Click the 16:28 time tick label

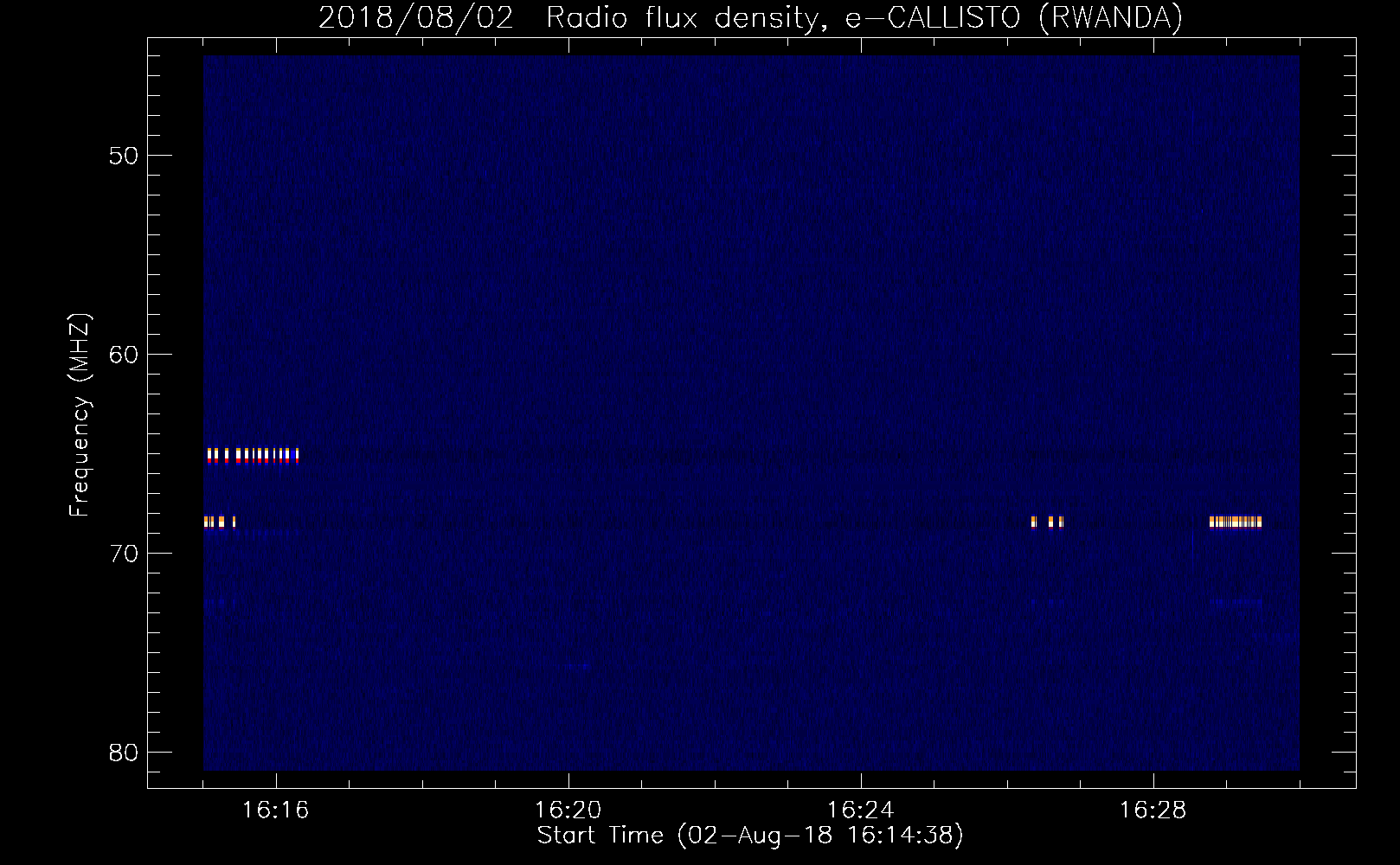tap(1153, 811)
